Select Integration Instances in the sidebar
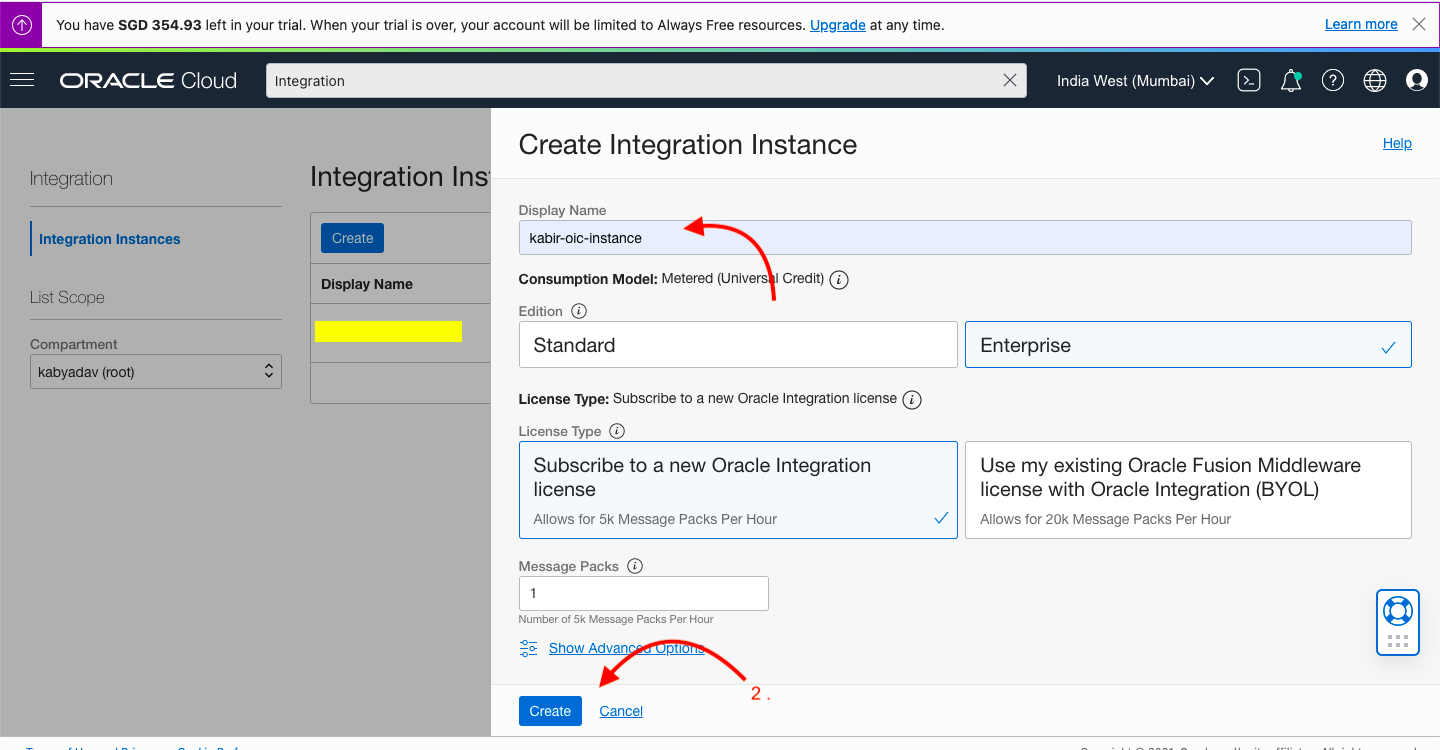 [109, 238]
